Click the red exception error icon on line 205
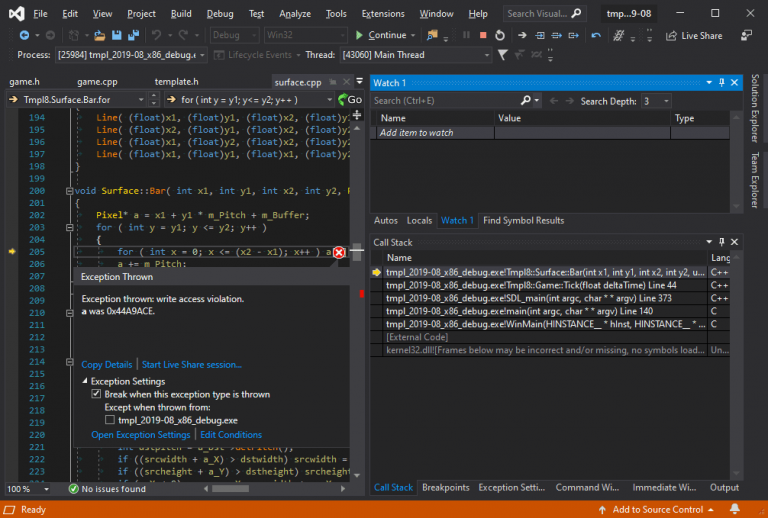This screenshot has width=768, height=518. pyautogui.click(x=339, y=252)
